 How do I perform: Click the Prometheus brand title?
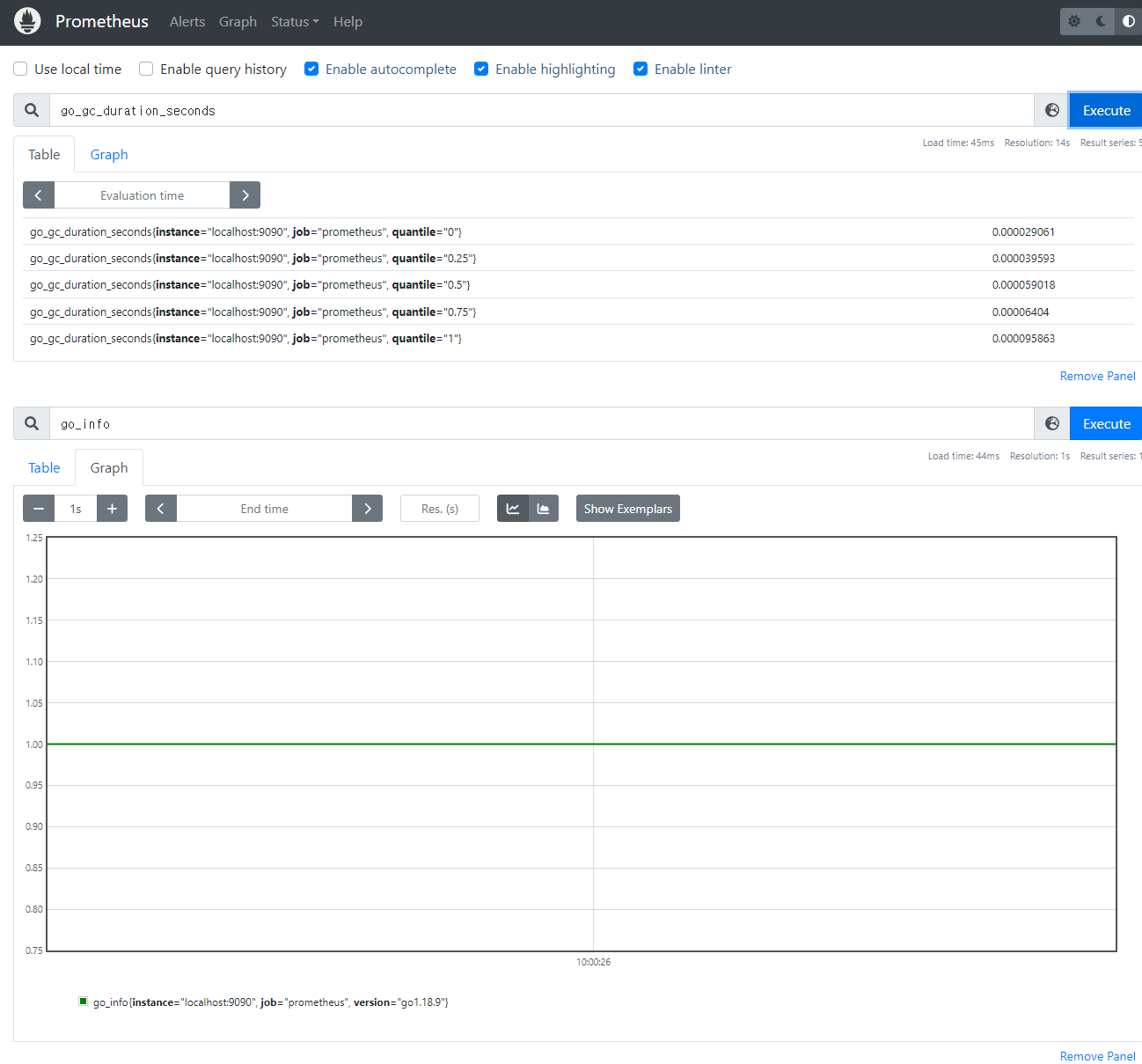pyautogui.click(x=102, y=21)
